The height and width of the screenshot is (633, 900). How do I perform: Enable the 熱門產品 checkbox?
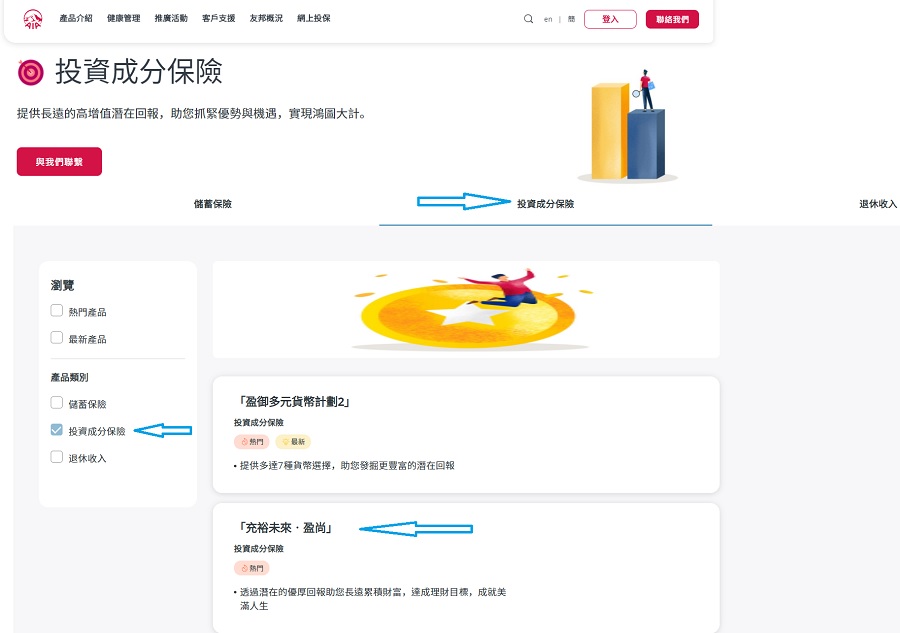pyautogui.click(x=57, y=311)
